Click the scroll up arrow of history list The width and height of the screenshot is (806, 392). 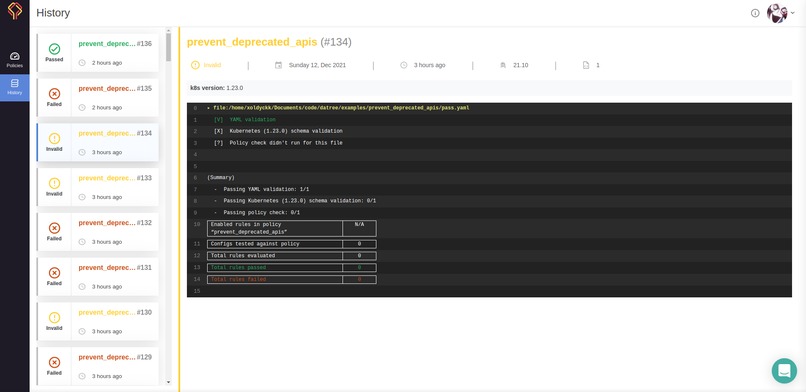coord(168,31)
